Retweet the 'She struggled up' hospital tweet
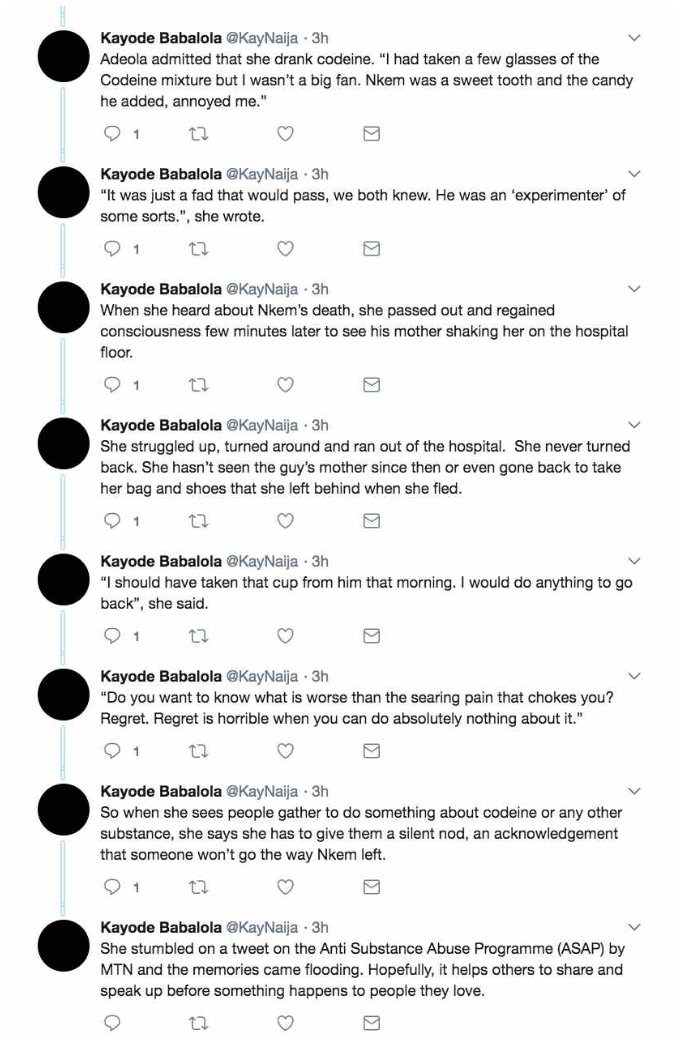 (198, 521)
